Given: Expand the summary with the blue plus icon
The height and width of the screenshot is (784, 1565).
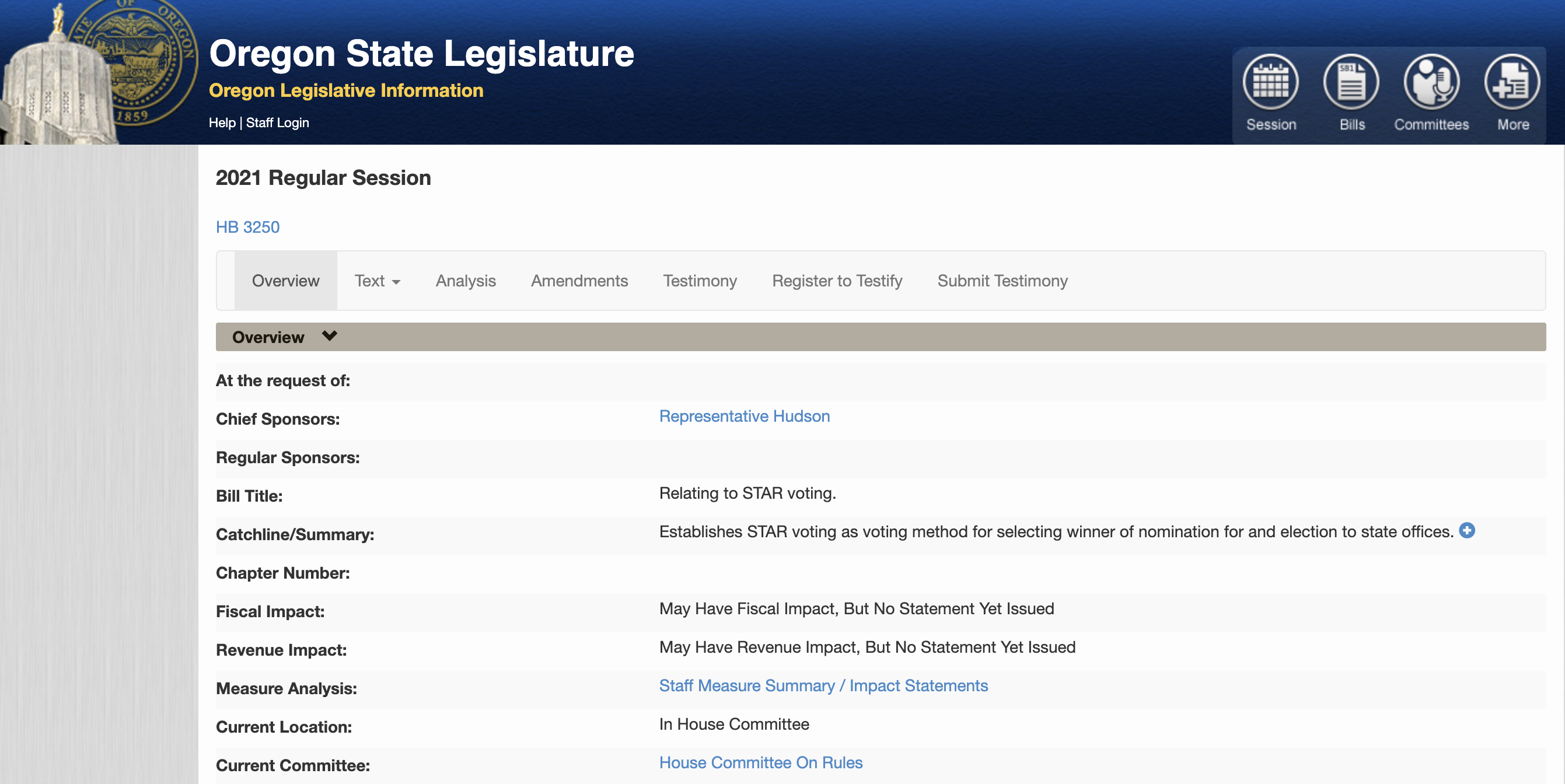Looking at the screenshot, I should click(1466, 531).
